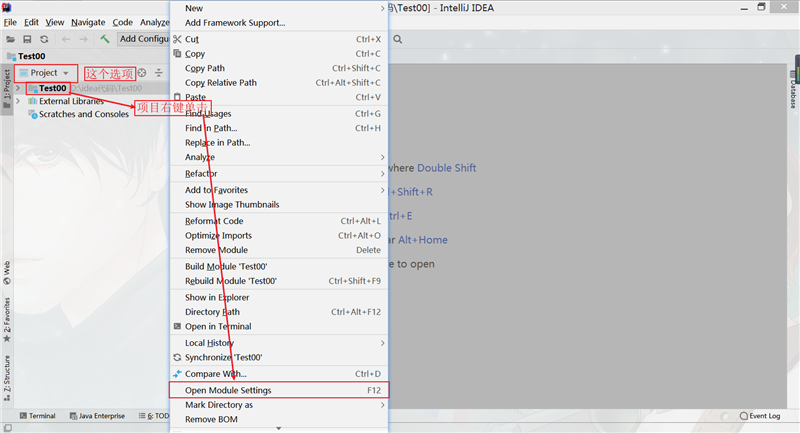Select Build Module 'Test00'
Viewport: 800px width, 433px height.
(x=279, y=266)
